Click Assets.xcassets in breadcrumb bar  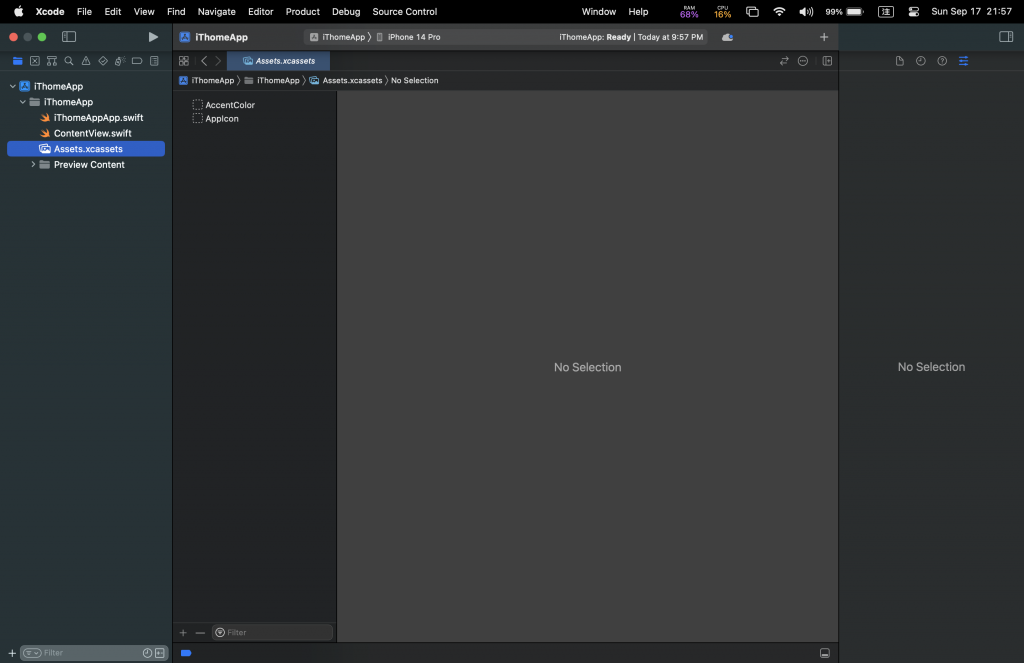tap(346, 80)
